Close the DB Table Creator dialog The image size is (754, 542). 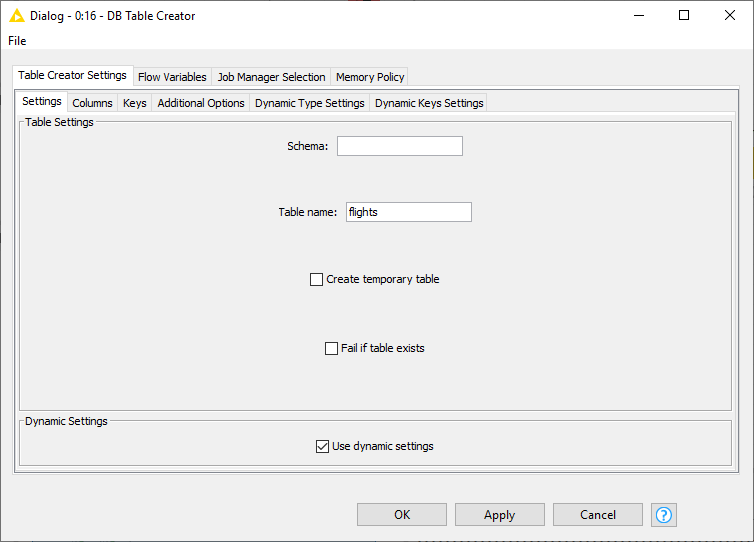[x=729, y=15]
